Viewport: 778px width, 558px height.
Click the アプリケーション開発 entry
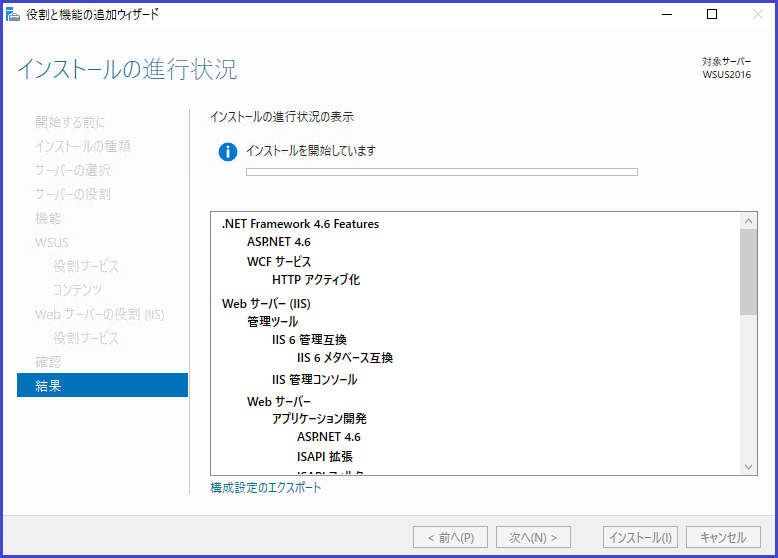point(319,419)
